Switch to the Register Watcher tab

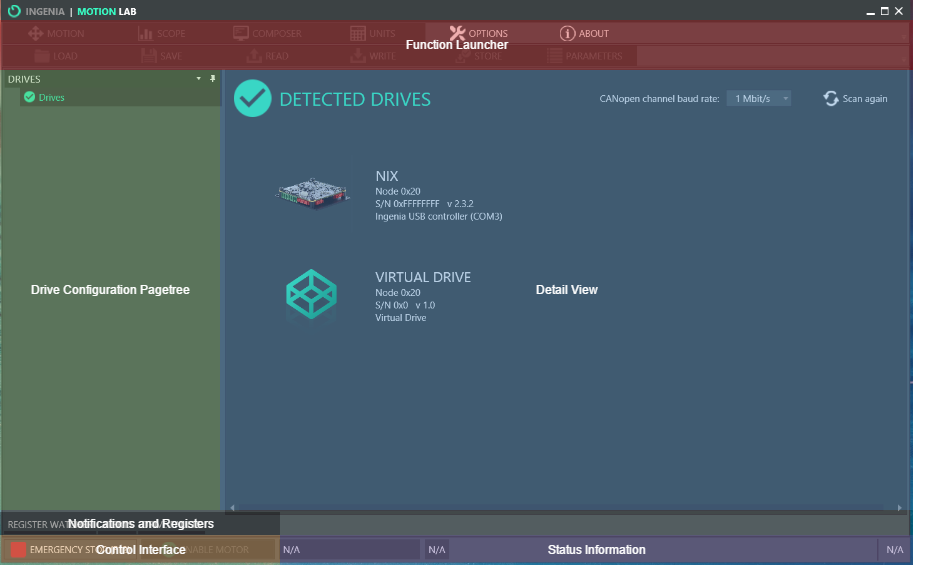coord(35,524)
